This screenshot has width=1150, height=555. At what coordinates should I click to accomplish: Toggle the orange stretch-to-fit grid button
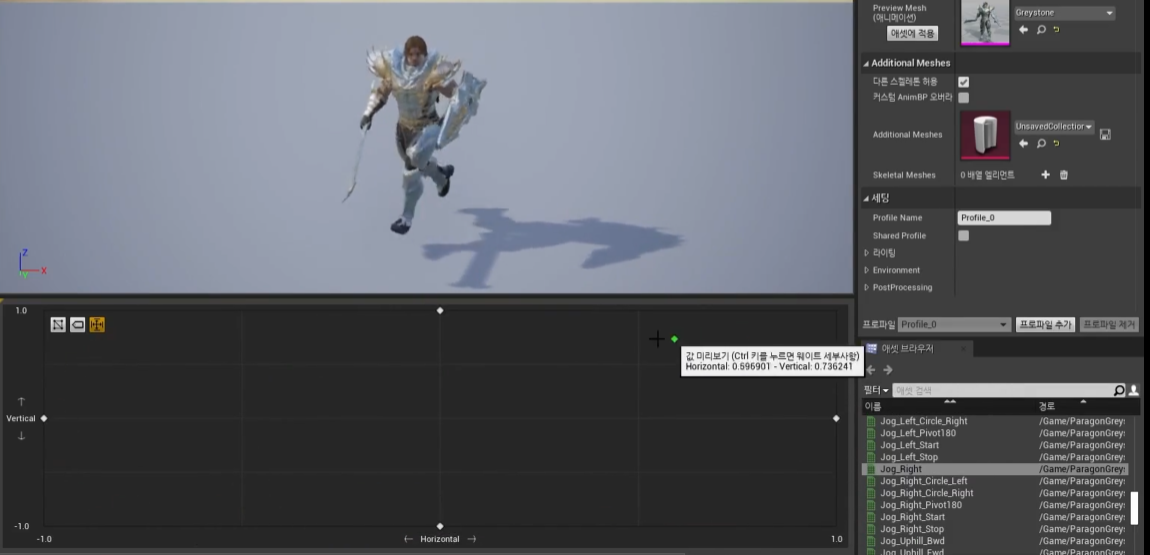click(97, 325)
